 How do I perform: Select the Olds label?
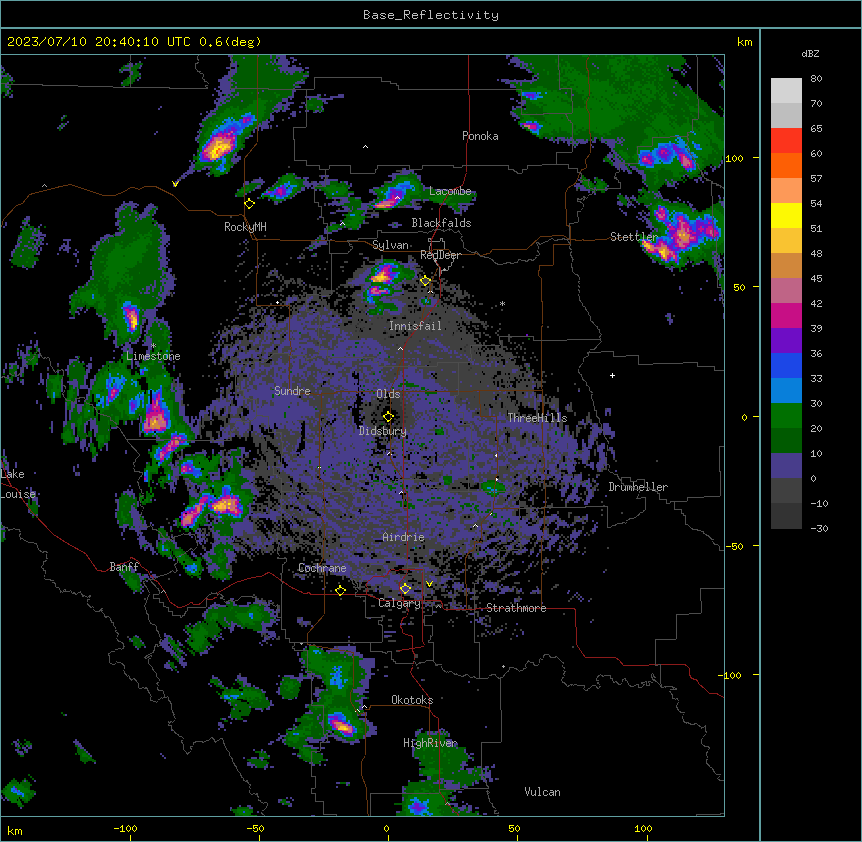coord(388,394)
